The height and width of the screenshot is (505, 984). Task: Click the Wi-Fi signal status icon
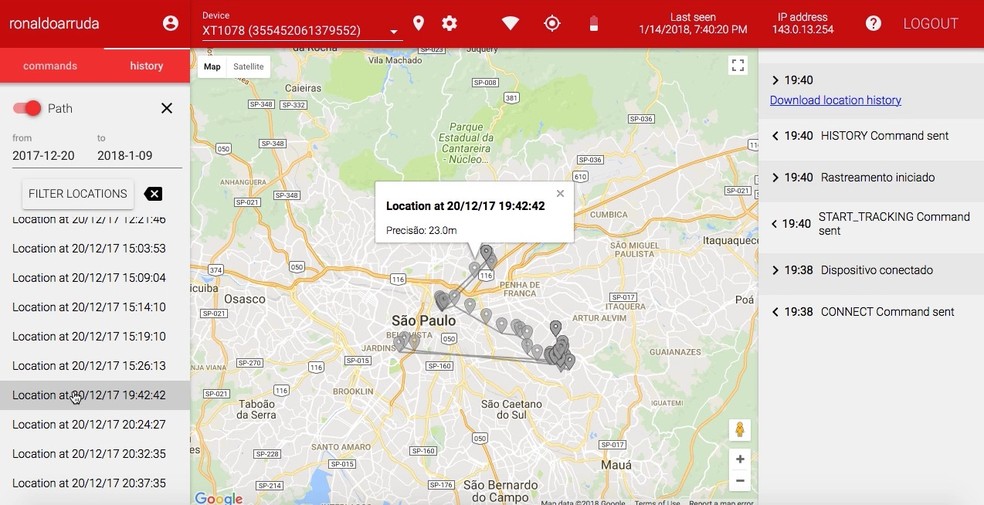click(510, 23)
